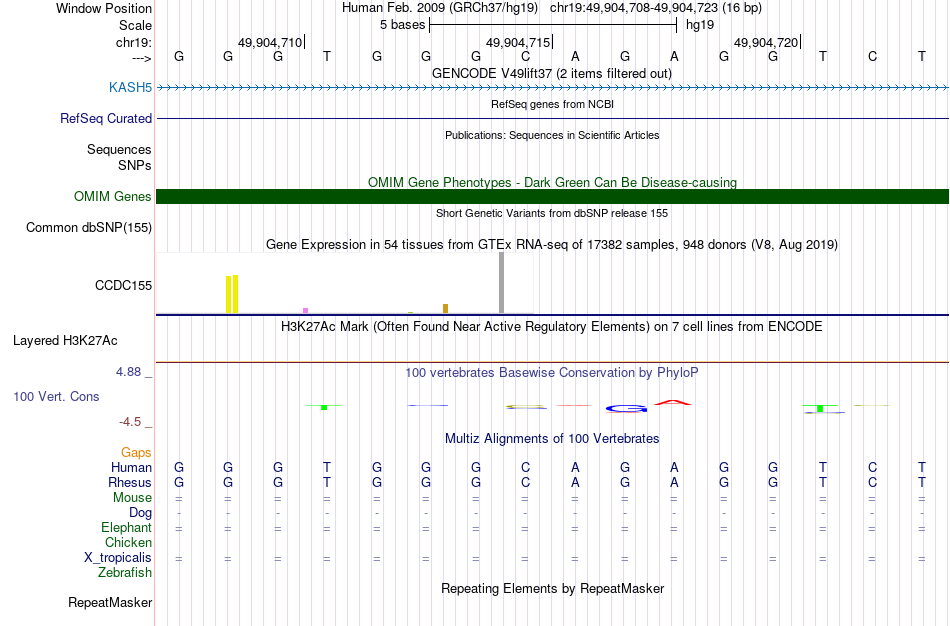Click the orange GTEx expression bar
The image size is (950, 626).
coord(445,308)
